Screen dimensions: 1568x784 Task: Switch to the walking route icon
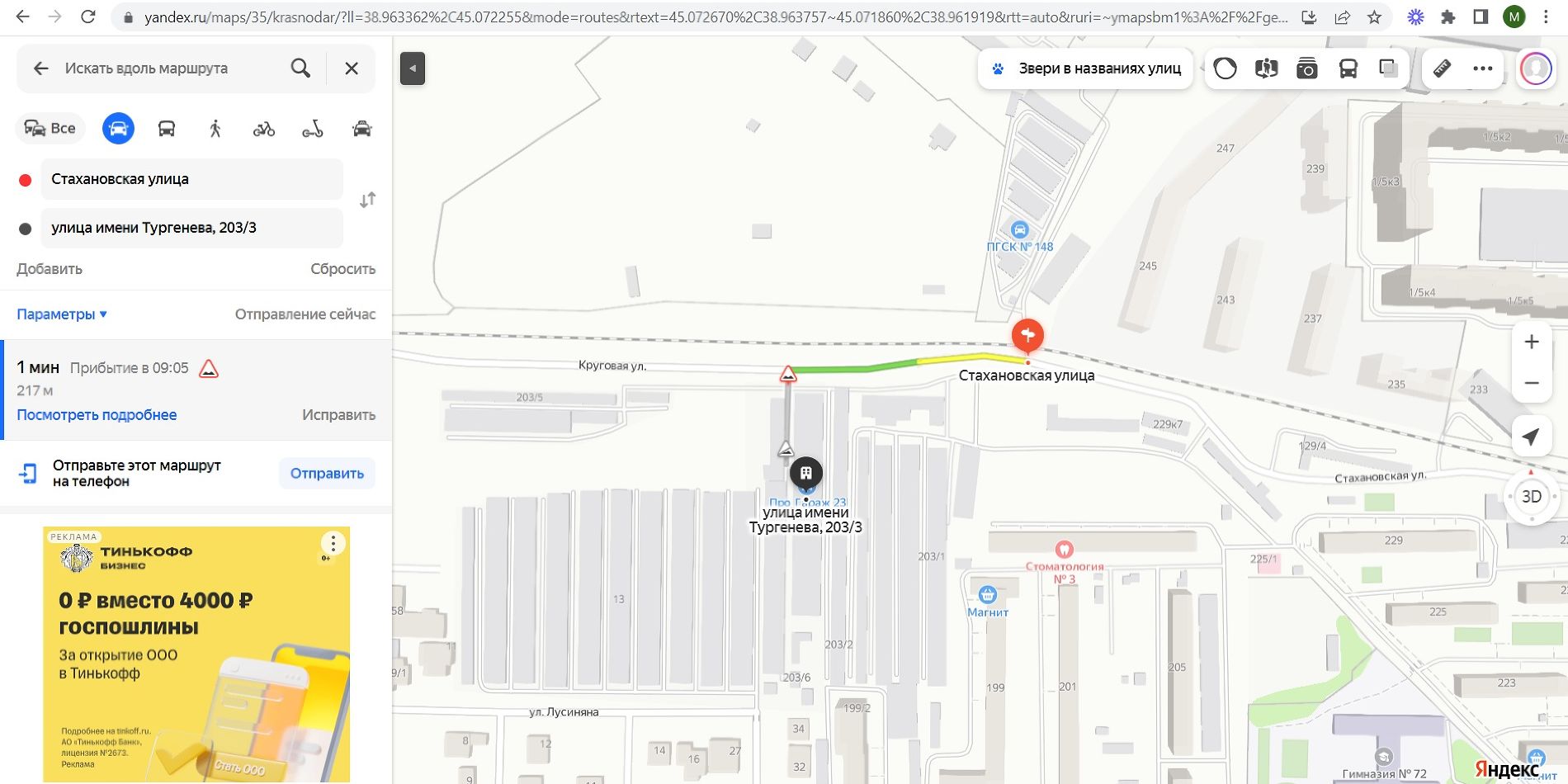click(x=215, y=129)
